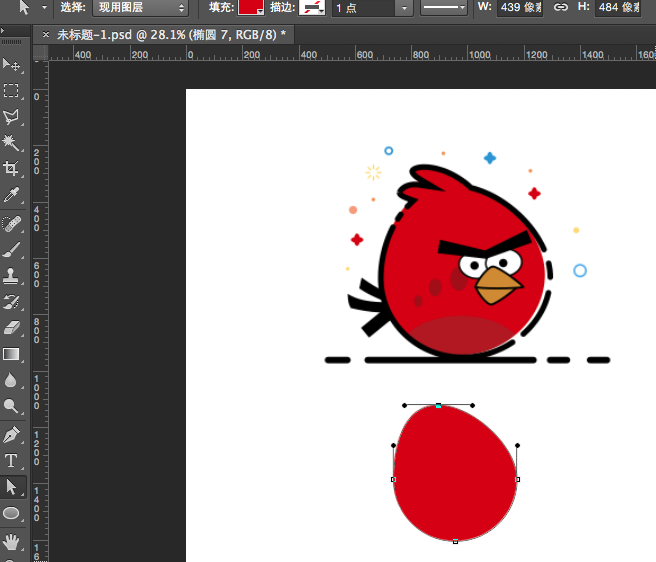Click the H height field 484

coord(618,8)
